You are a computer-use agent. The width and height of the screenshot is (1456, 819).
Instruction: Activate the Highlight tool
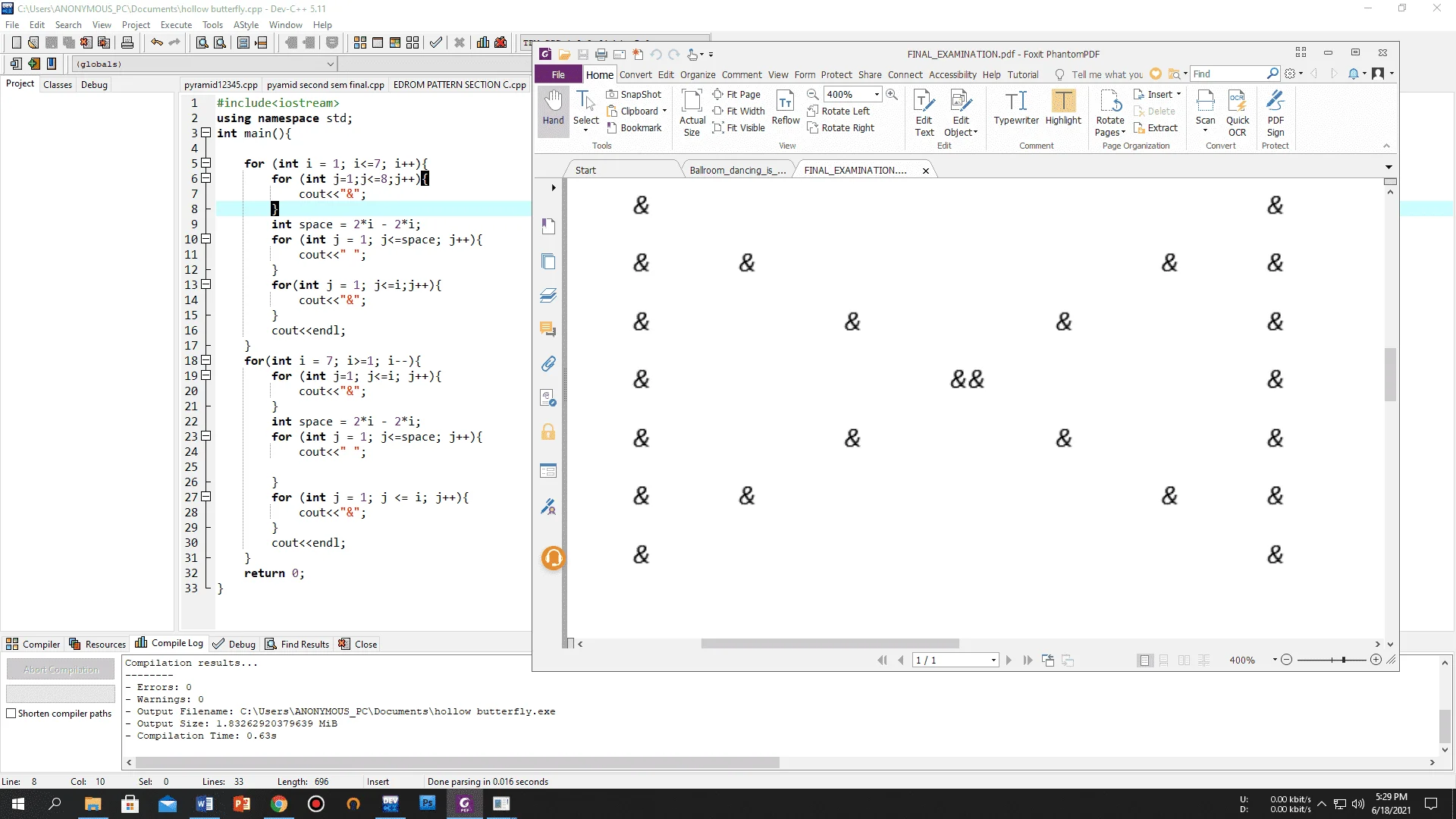[x=1063, y=107]
